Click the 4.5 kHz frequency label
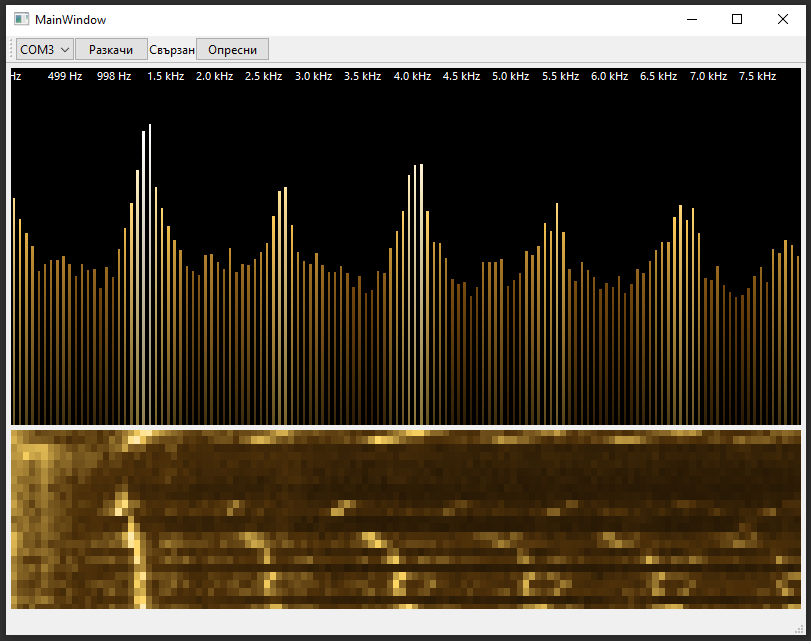 click(x=461, y=76)
